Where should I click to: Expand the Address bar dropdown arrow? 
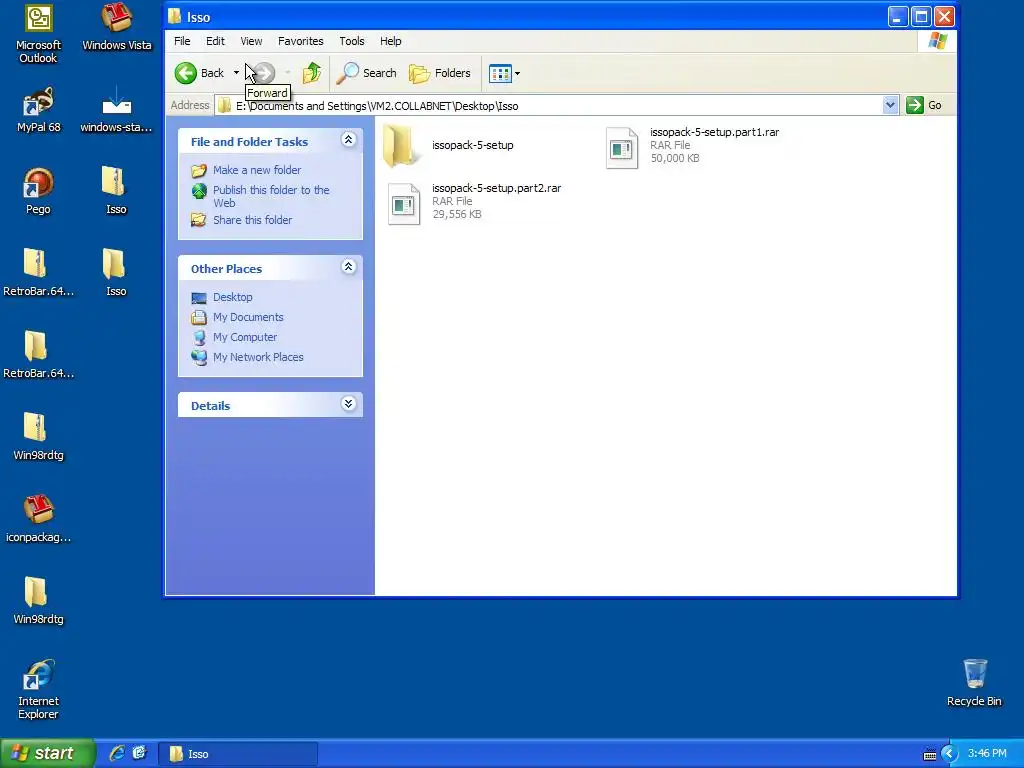tap(890, 105)
